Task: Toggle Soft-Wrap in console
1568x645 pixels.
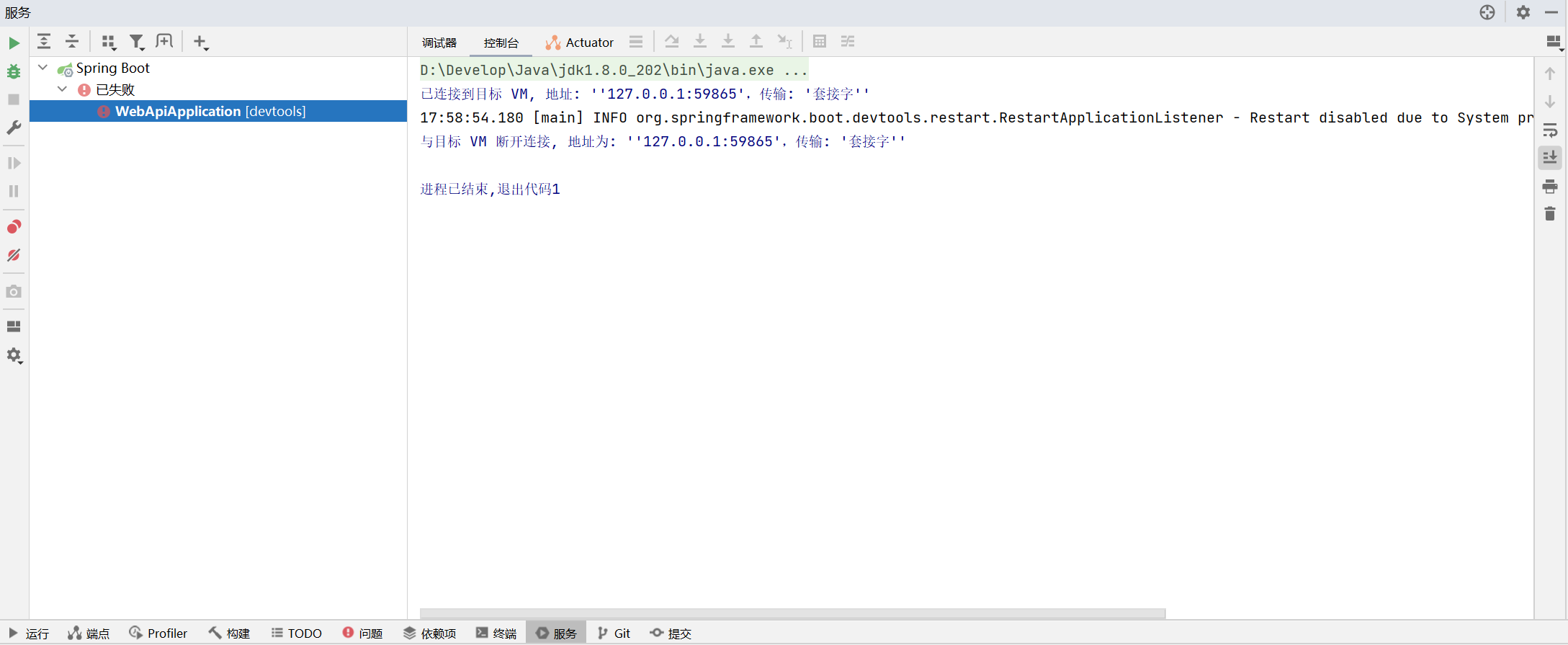Action: [1550, 130]
